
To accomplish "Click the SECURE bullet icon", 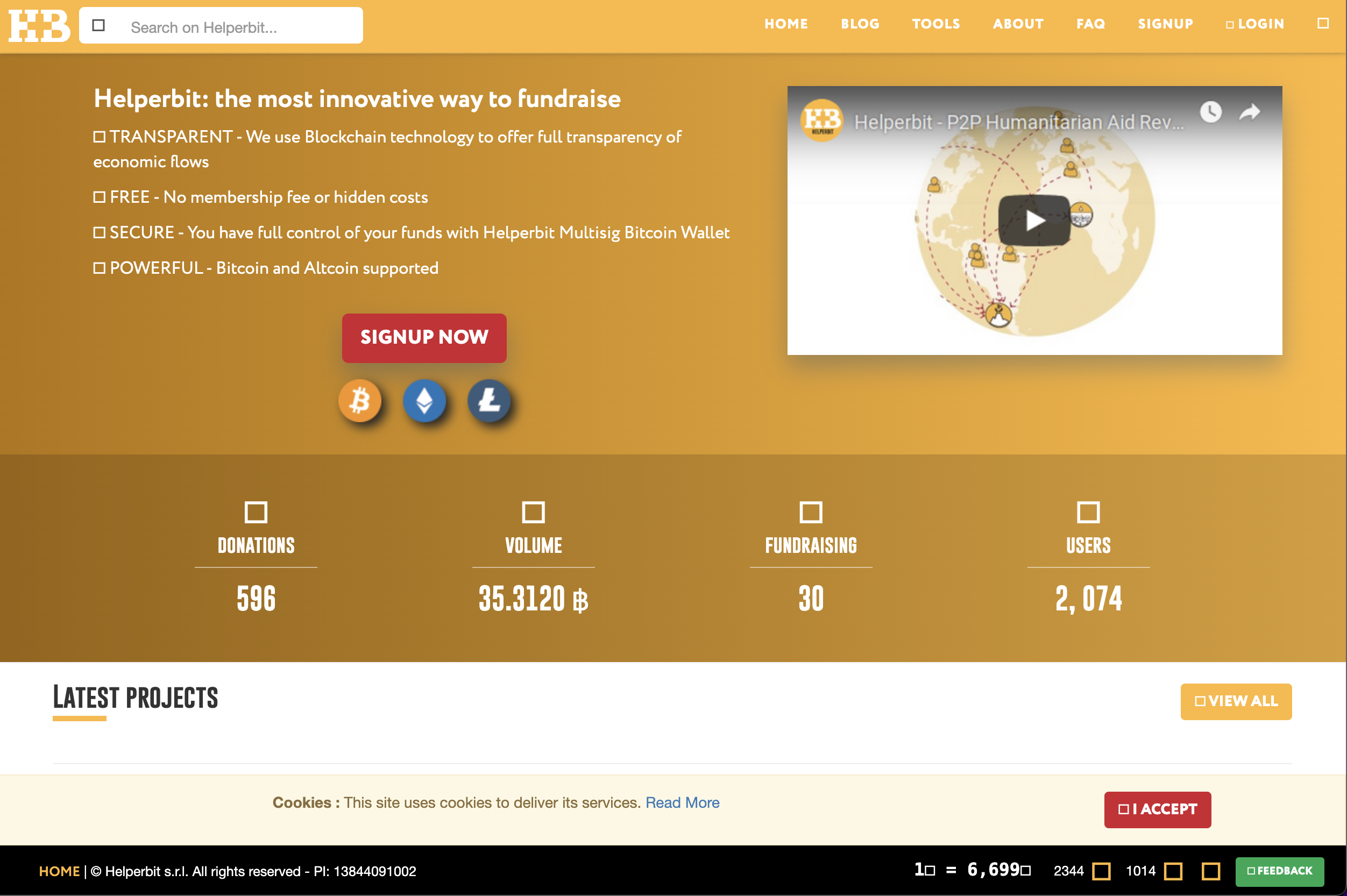I will [x=100, y=232].
